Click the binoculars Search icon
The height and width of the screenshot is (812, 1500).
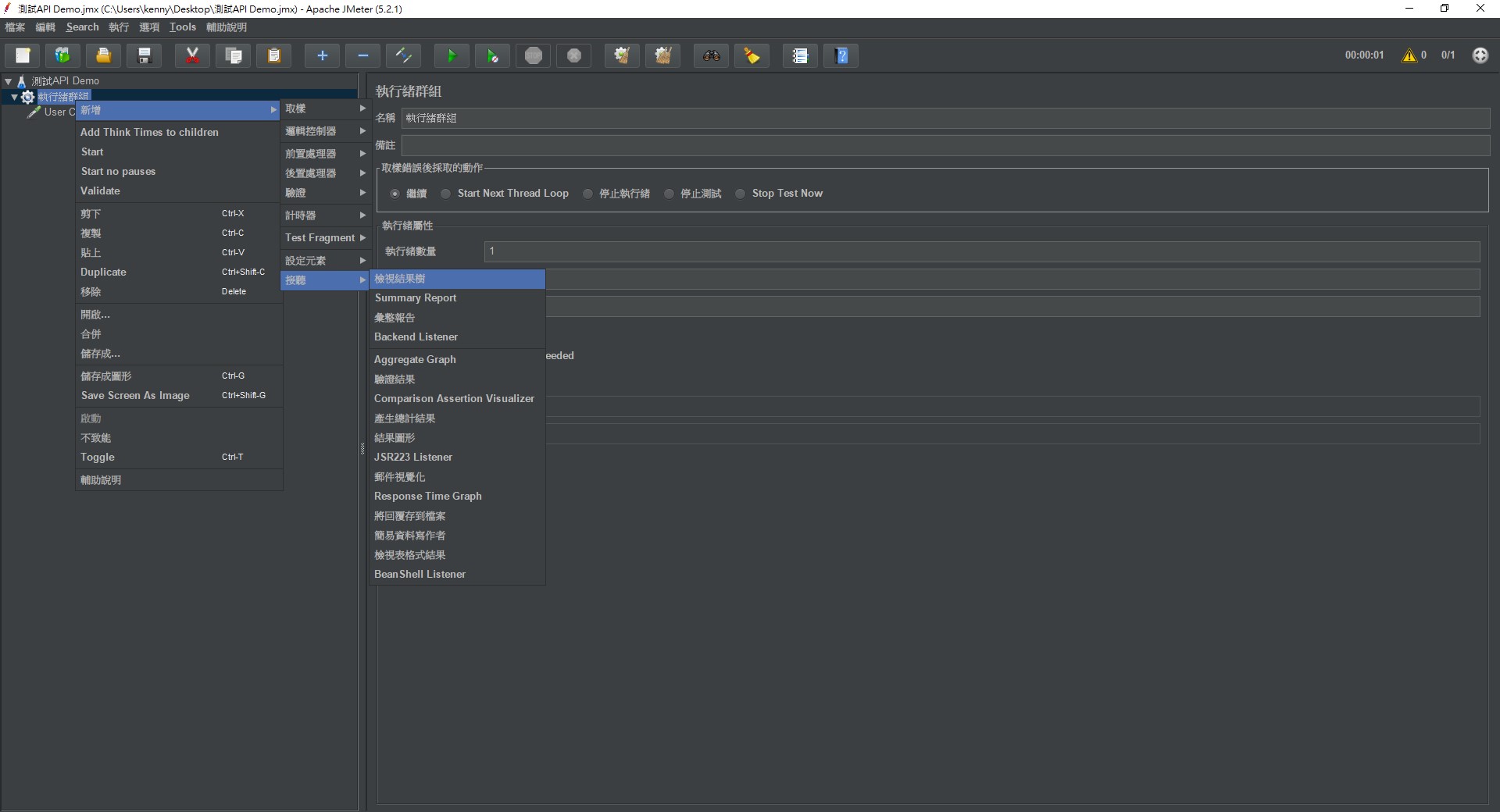(x=711, y=55)
